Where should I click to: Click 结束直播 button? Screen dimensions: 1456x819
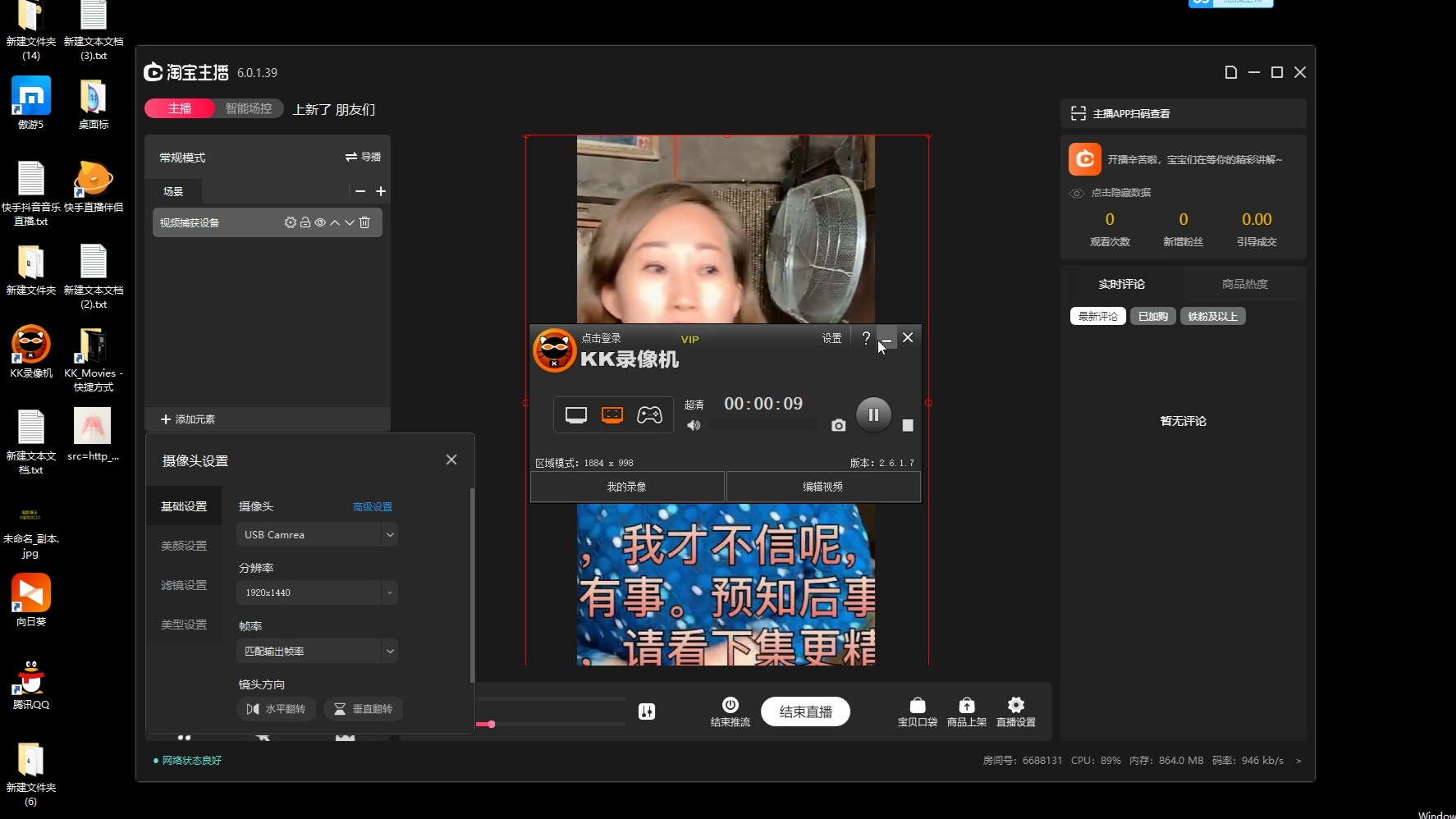[x=806, y=711]
